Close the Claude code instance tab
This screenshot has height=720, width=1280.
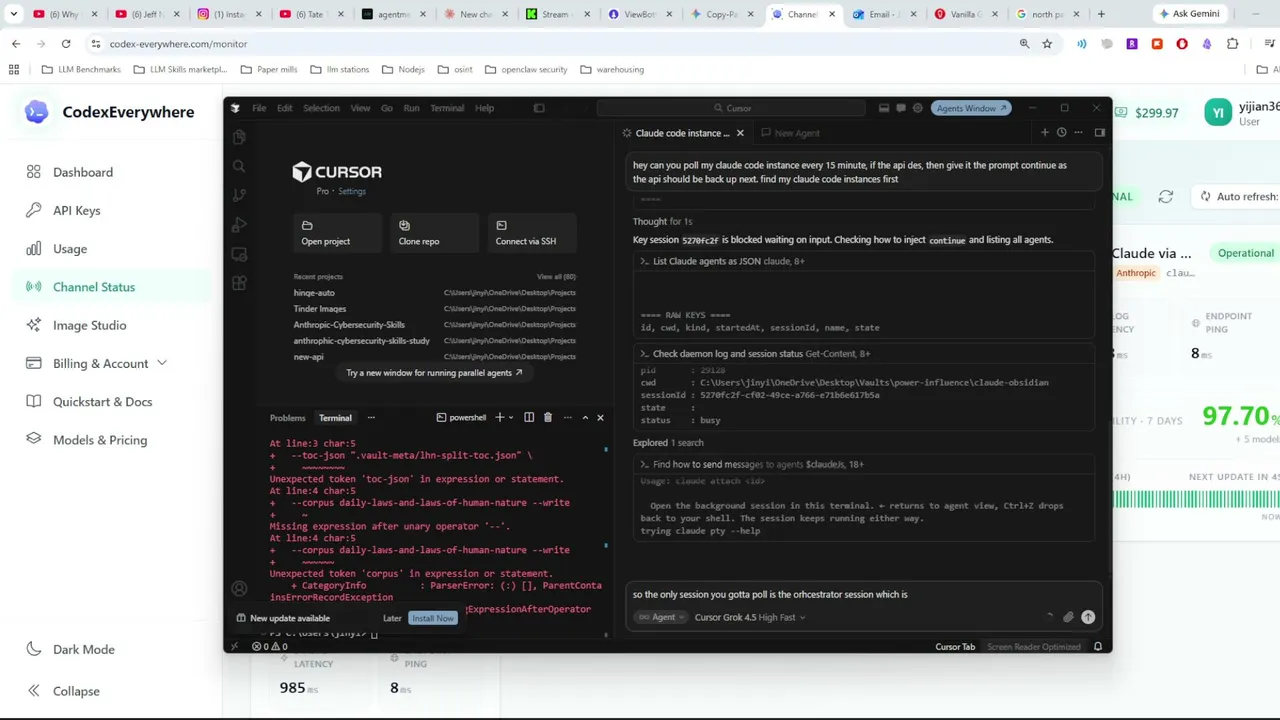[740, 133]
